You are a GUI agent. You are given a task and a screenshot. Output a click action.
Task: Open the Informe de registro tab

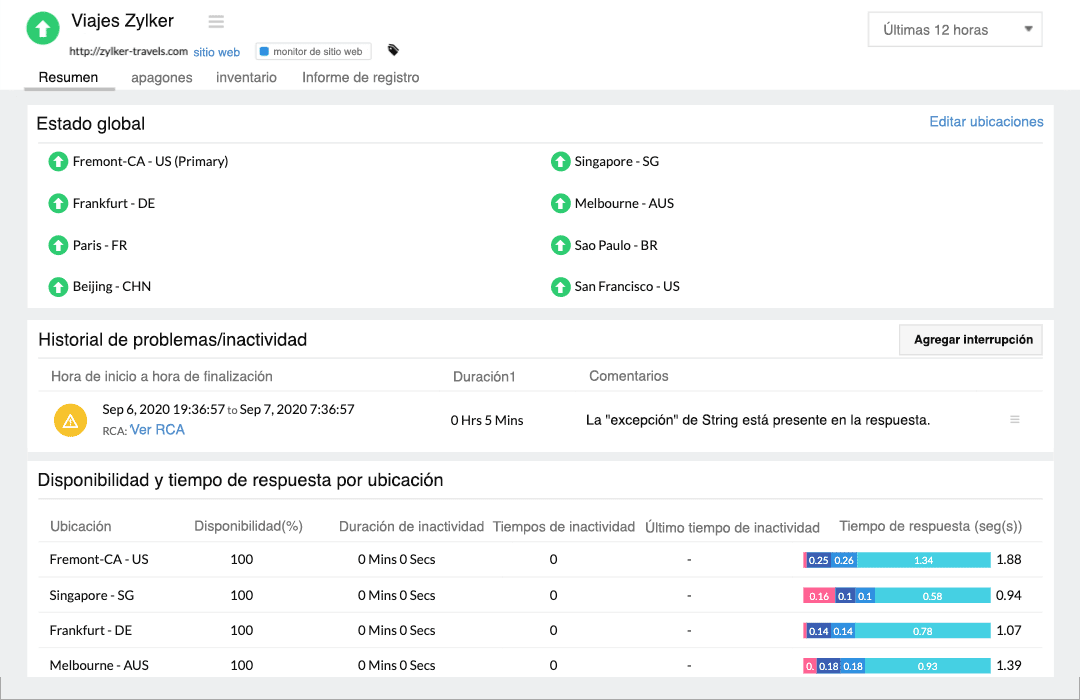360,77
